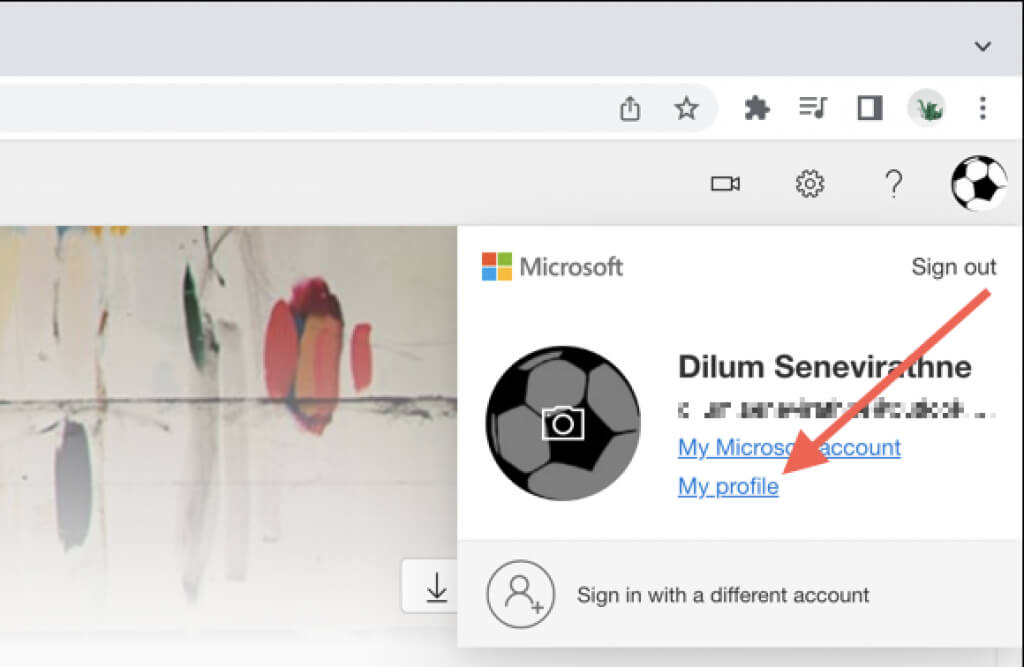Collapse the soccer ball account menu

[x=978, y=184]
